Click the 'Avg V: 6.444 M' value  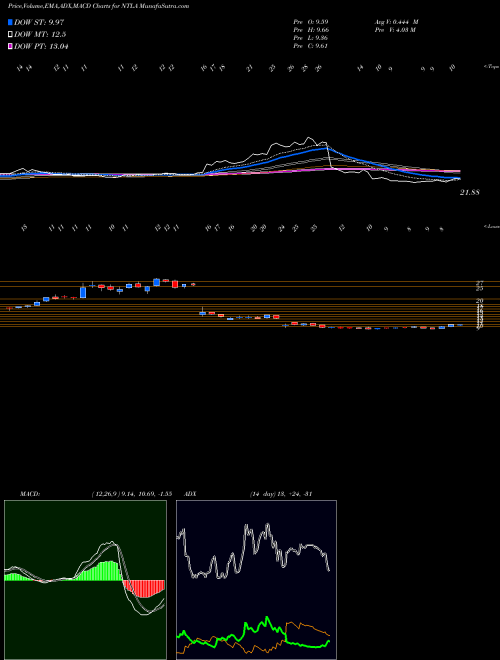tap(396, 22)
